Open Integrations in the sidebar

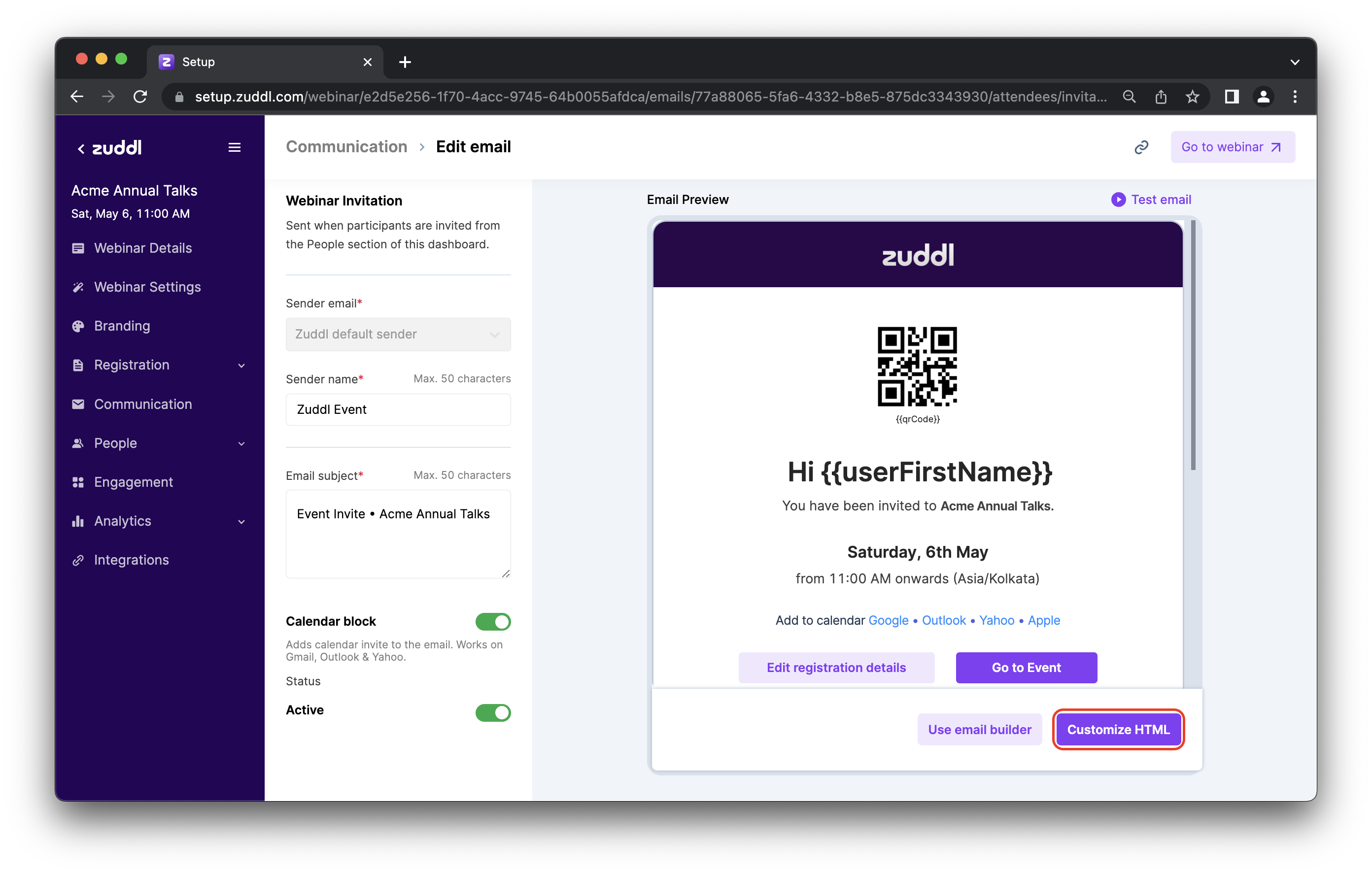tap(131, 560)
